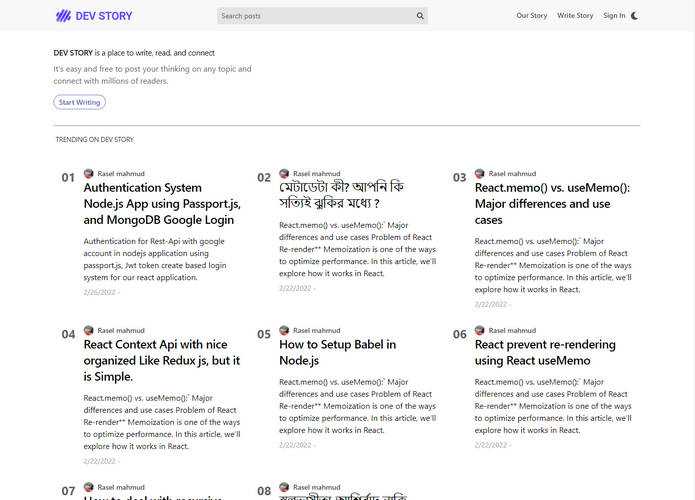Click author avatar on post 01

tap(89, 173)
